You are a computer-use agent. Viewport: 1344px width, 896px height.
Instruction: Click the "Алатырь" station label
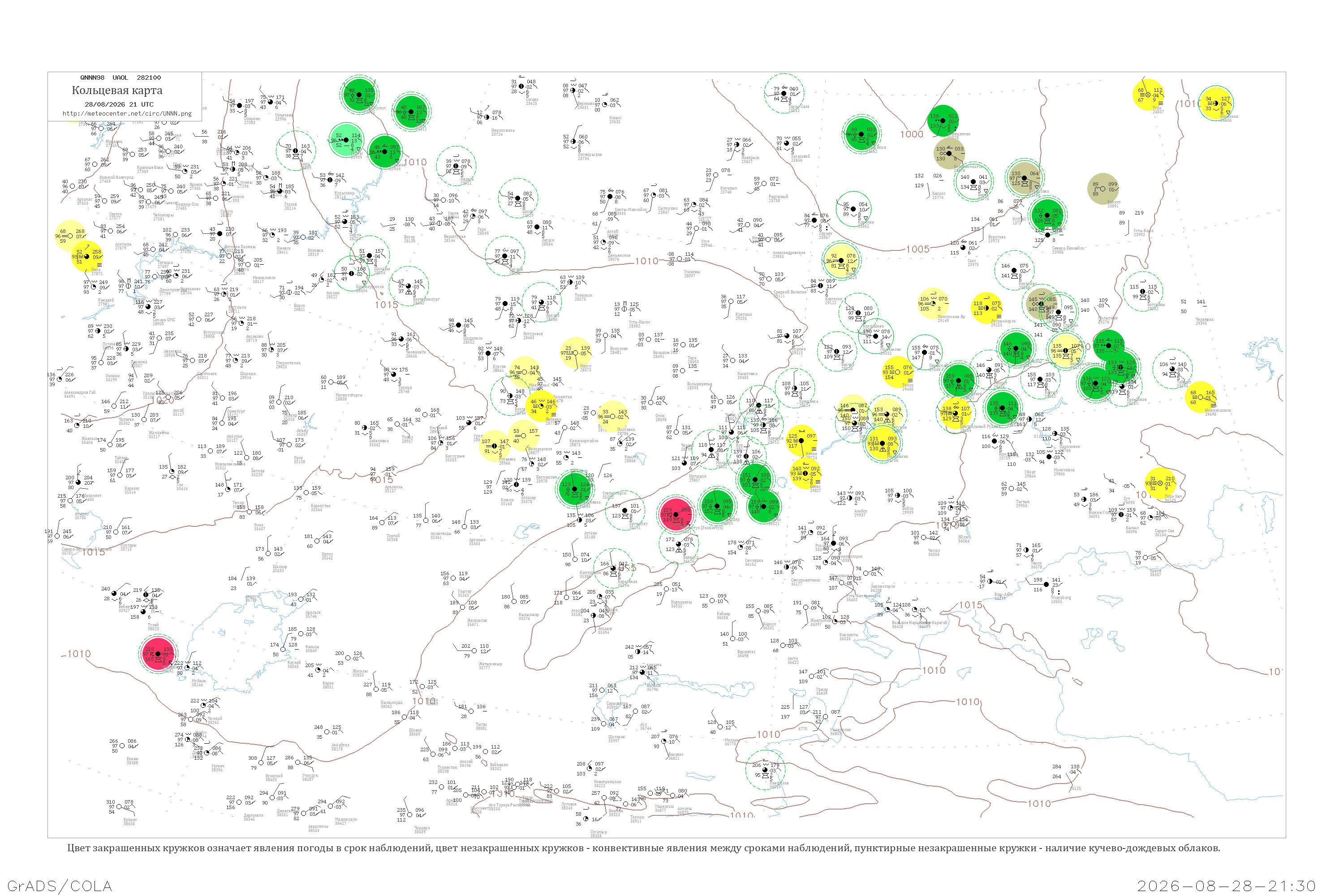tap(123, 245)
